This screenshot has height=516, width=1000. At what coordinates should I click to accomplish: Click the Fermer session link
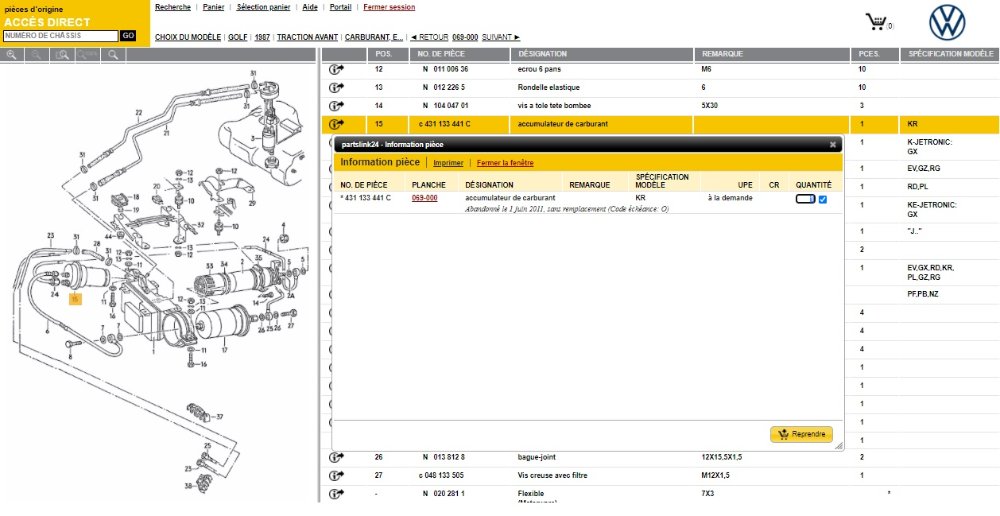point(389,7)
